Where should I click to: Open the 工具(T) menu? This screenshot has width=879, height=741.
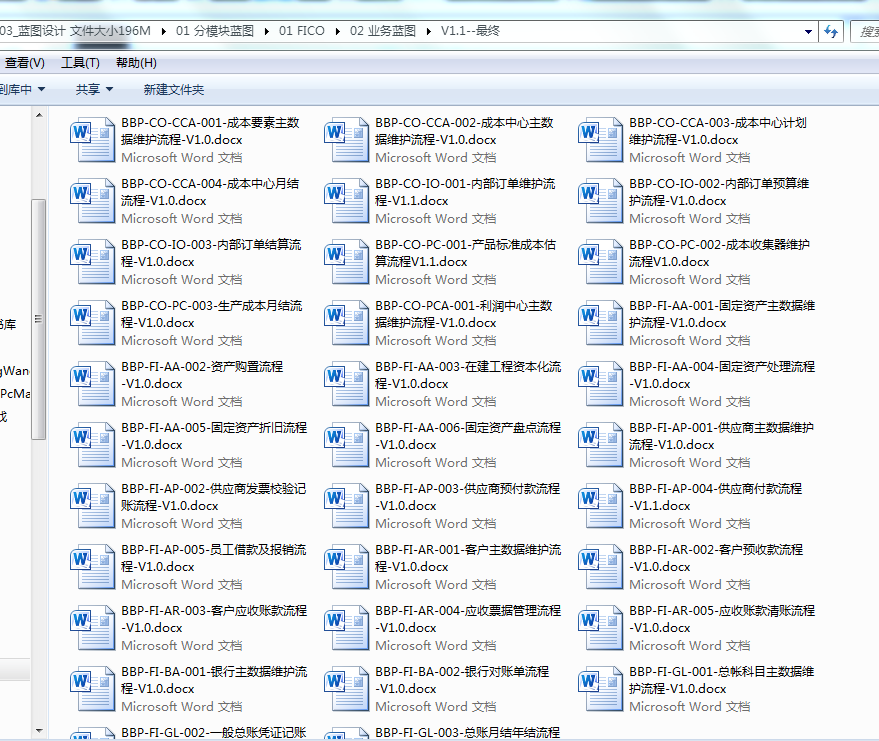(80, 63)
